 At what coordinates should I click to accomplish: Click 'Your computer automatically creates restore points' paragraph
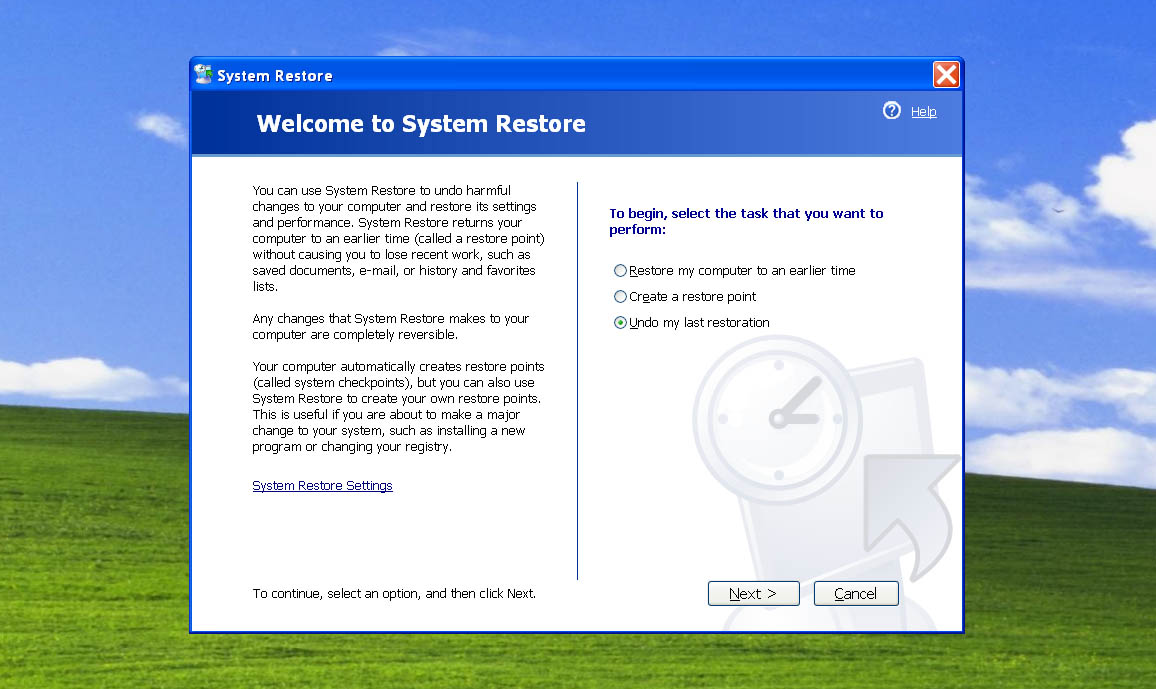click(398, 406)
